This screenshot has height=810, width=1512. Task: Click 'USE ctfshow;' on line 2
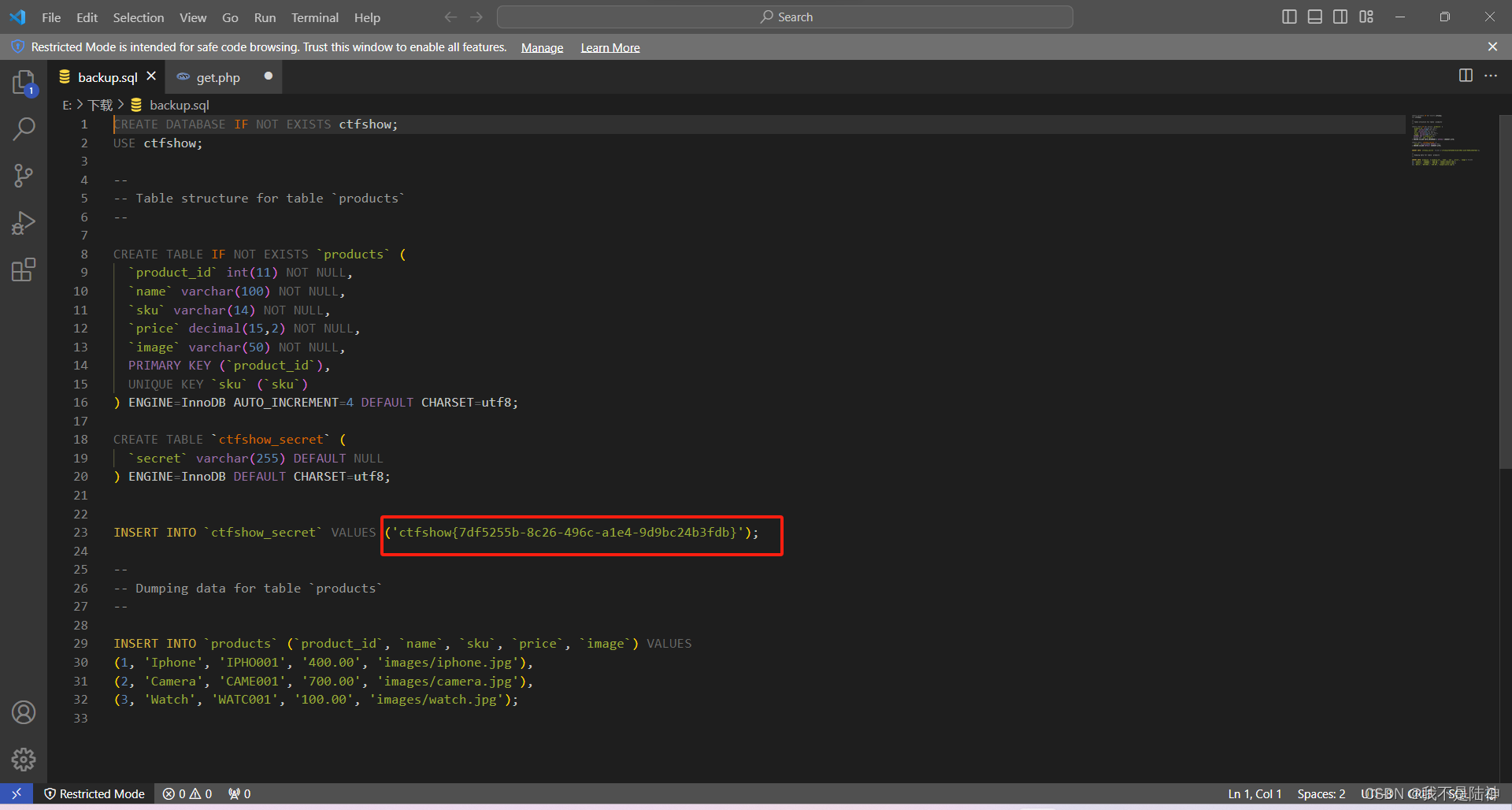(157, 143)
